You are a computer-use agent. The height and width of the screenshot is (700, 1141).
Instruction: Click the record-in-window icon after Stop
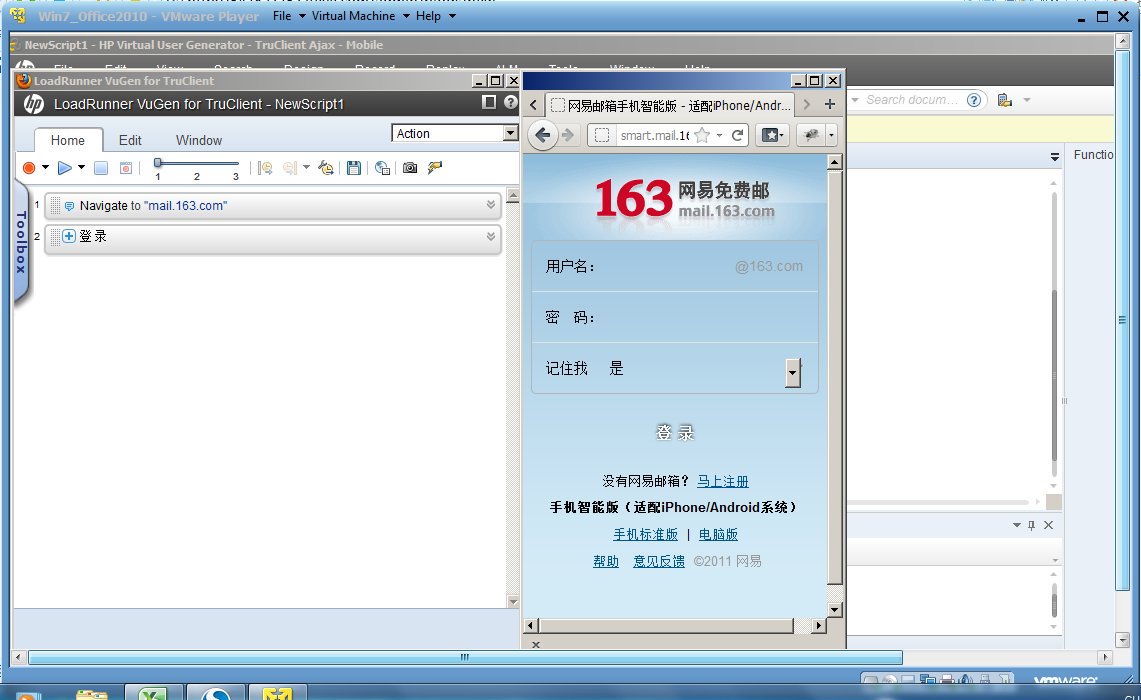tap(126, 168)
